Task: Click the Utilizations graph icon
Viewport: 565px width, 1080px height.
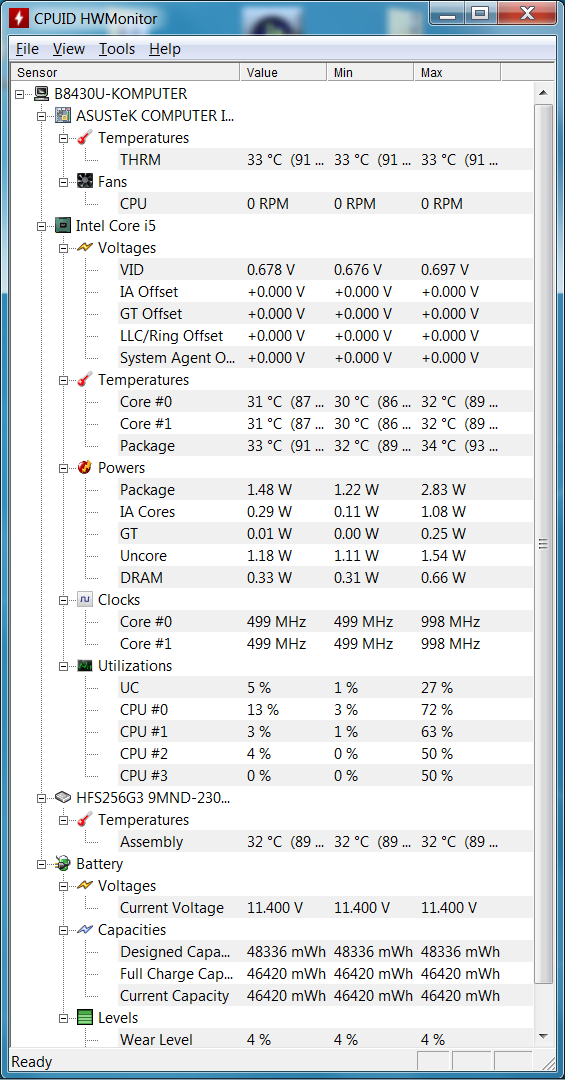Action: [x=85, y=666]
